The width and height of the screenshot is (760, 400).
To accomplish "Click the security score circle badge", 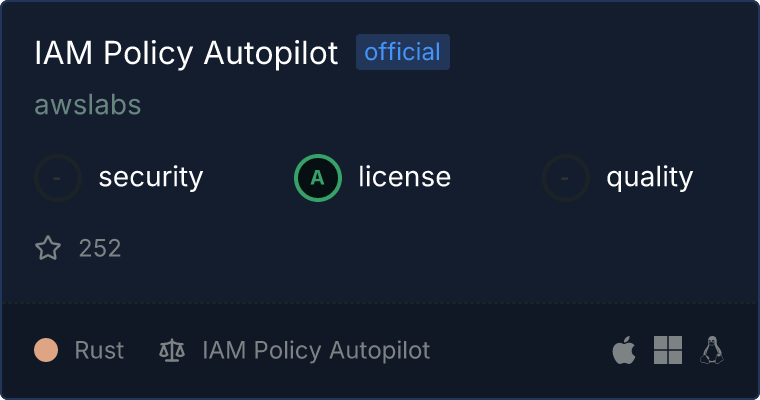I will (58, 178).
